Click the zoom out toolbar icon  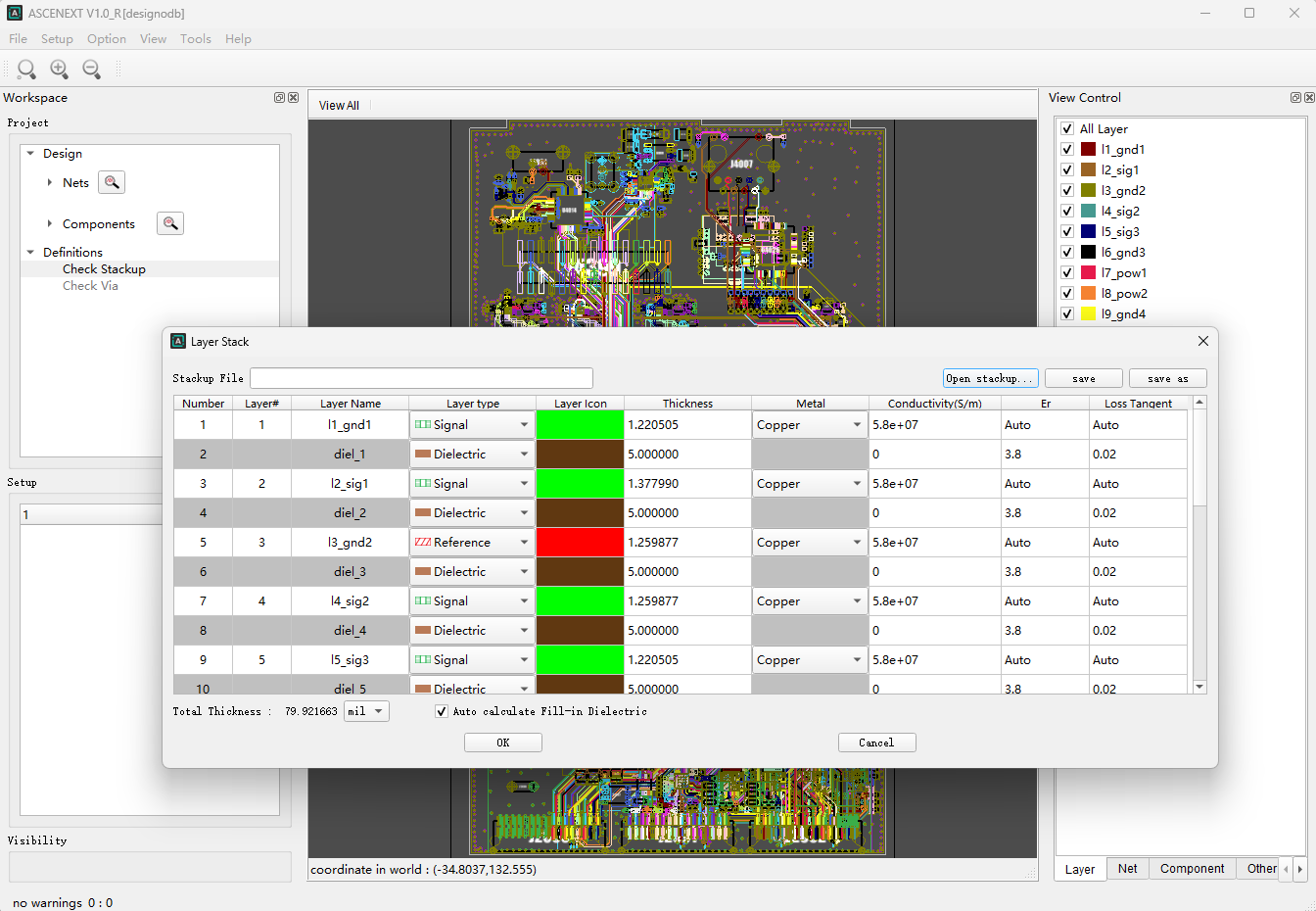coord(91,69)
